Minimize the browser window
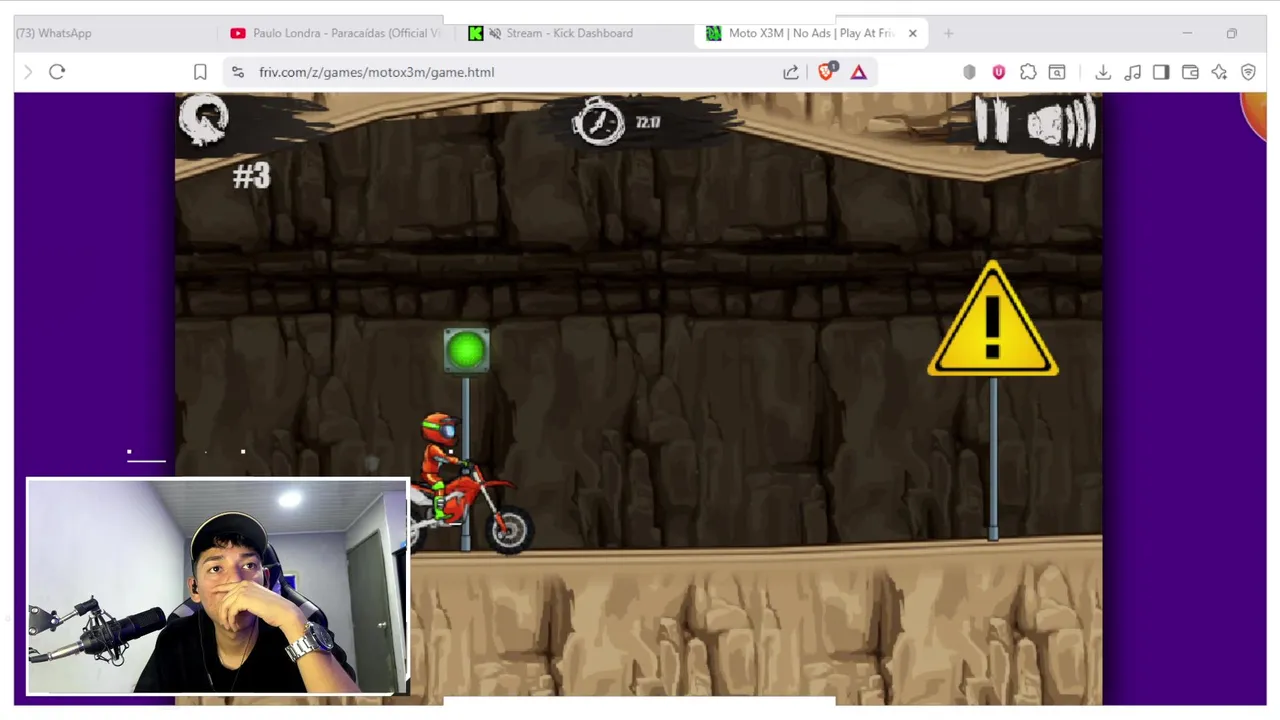This screenshot has width=1280, height=720. 1187,33
